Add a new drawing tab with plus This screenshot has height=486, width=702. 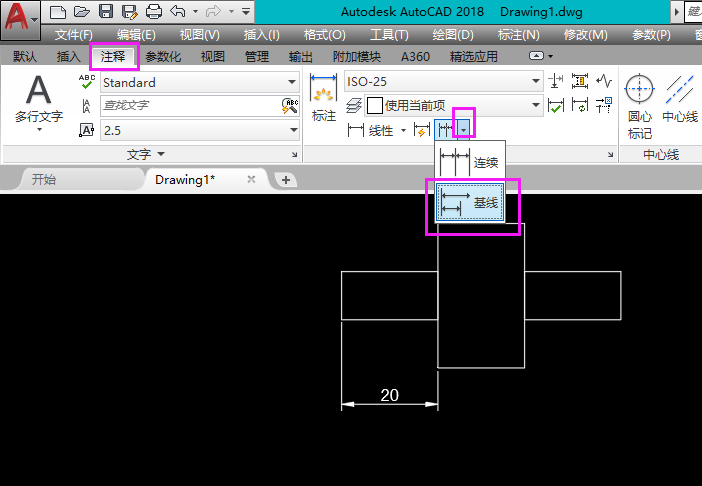[286, 180]
